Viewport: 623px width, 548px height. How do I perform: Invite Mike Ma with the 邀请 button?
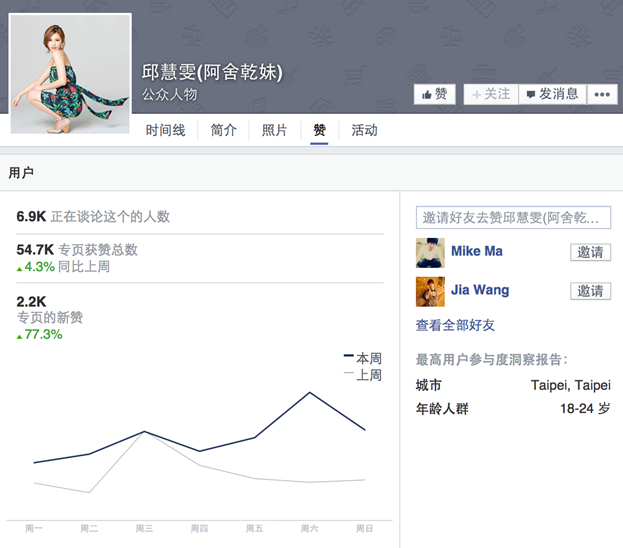[590, 252]
